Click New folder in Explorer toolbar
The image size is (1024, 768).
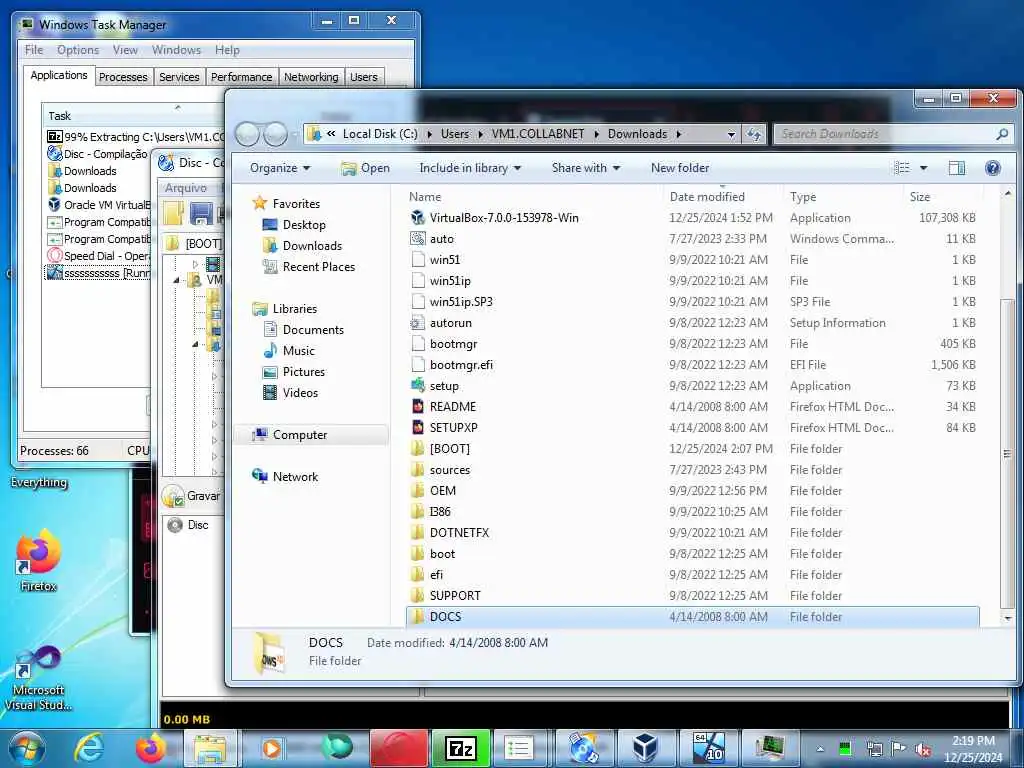coord(680,168)
